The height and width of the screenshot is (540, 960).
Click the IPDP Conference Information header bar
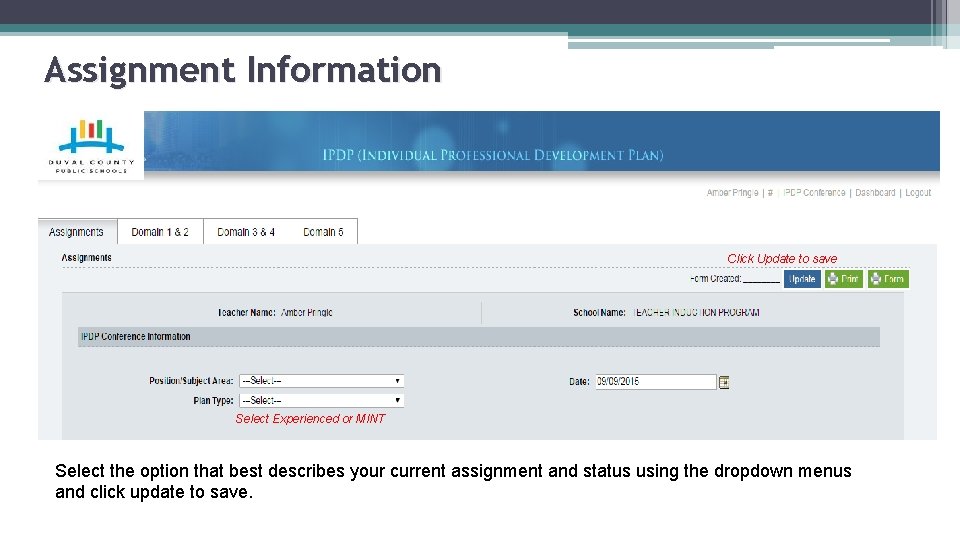pyautogui.click(x=479, y=337)
